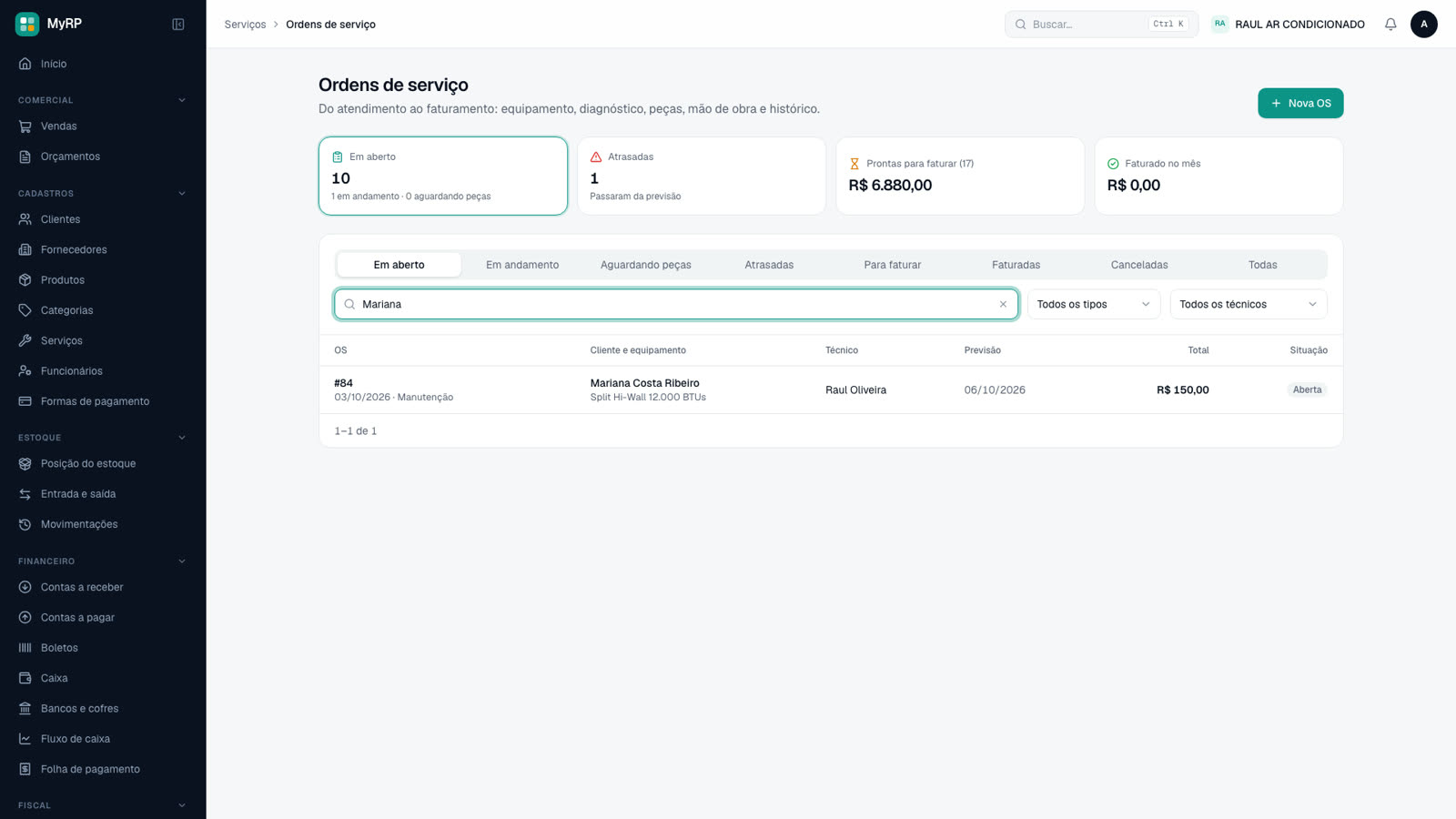Click the Vendas cart icon
This screenshot has height=819, width=1456.
(x=25, y=126)
